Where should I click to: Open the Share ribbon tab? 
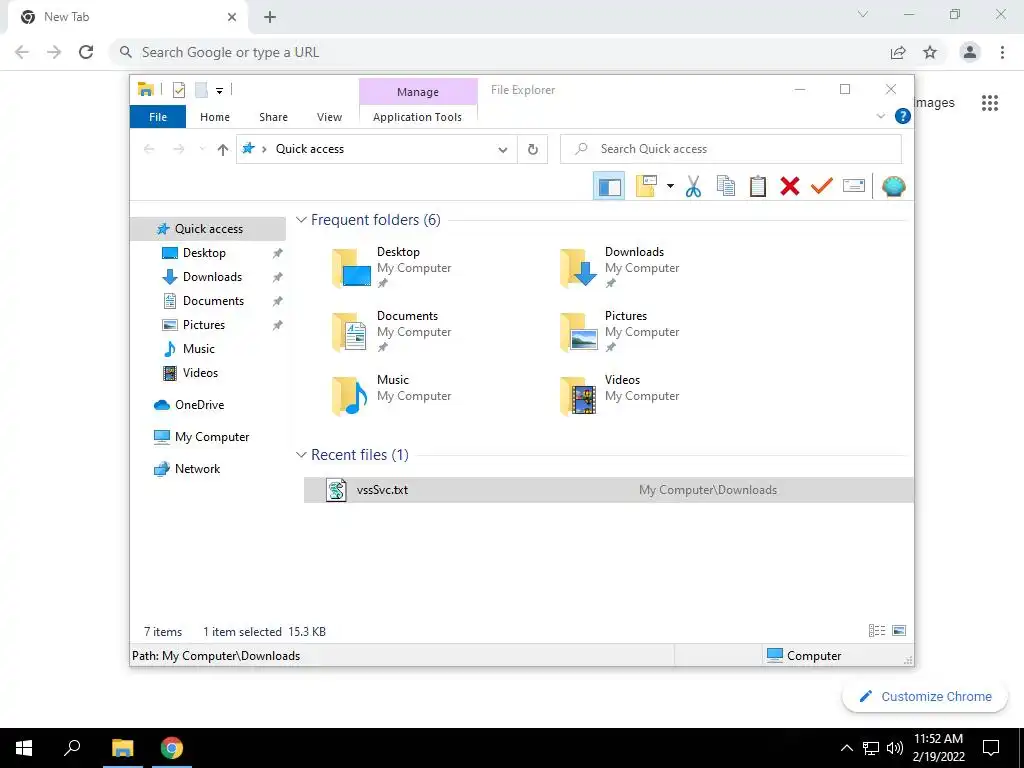(x=273, y=117)
